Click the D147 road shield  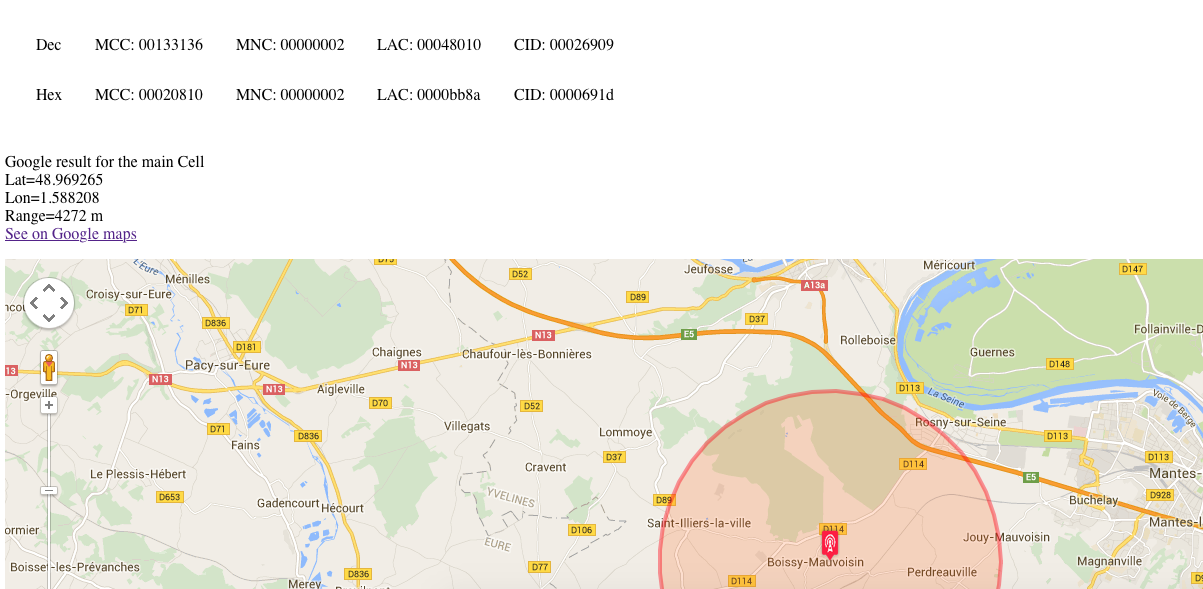1133,269
